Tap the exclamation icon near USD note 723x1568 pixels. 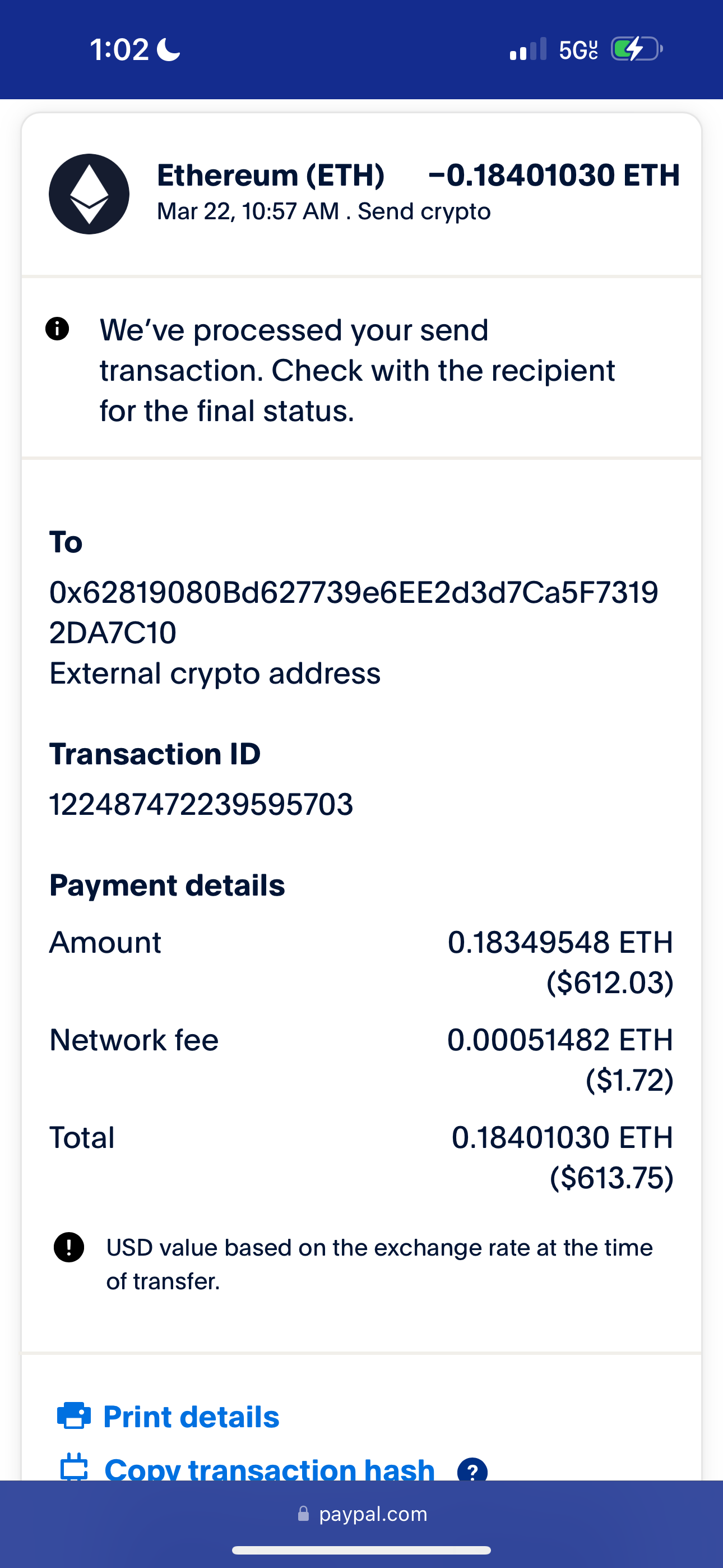point(69,1247)
